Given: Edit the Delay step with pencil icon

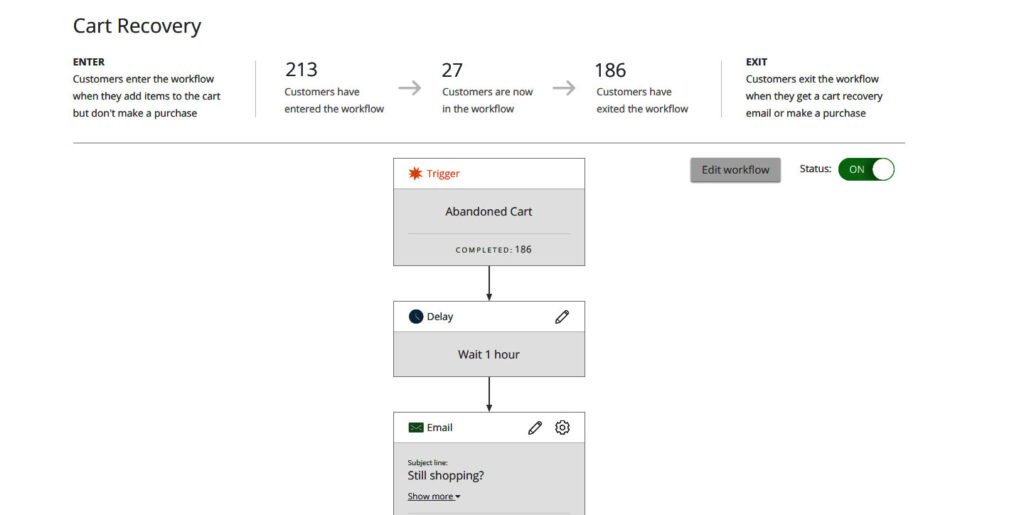Looking at the screenshot, I should (562, 317).
